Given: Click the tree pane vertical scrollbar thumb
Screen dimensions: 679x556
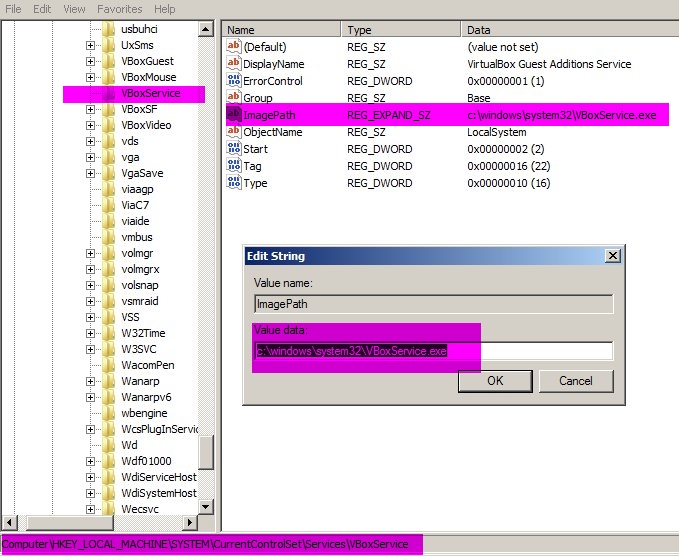Looking at the screenshot, I should click(x=206, y=453).
